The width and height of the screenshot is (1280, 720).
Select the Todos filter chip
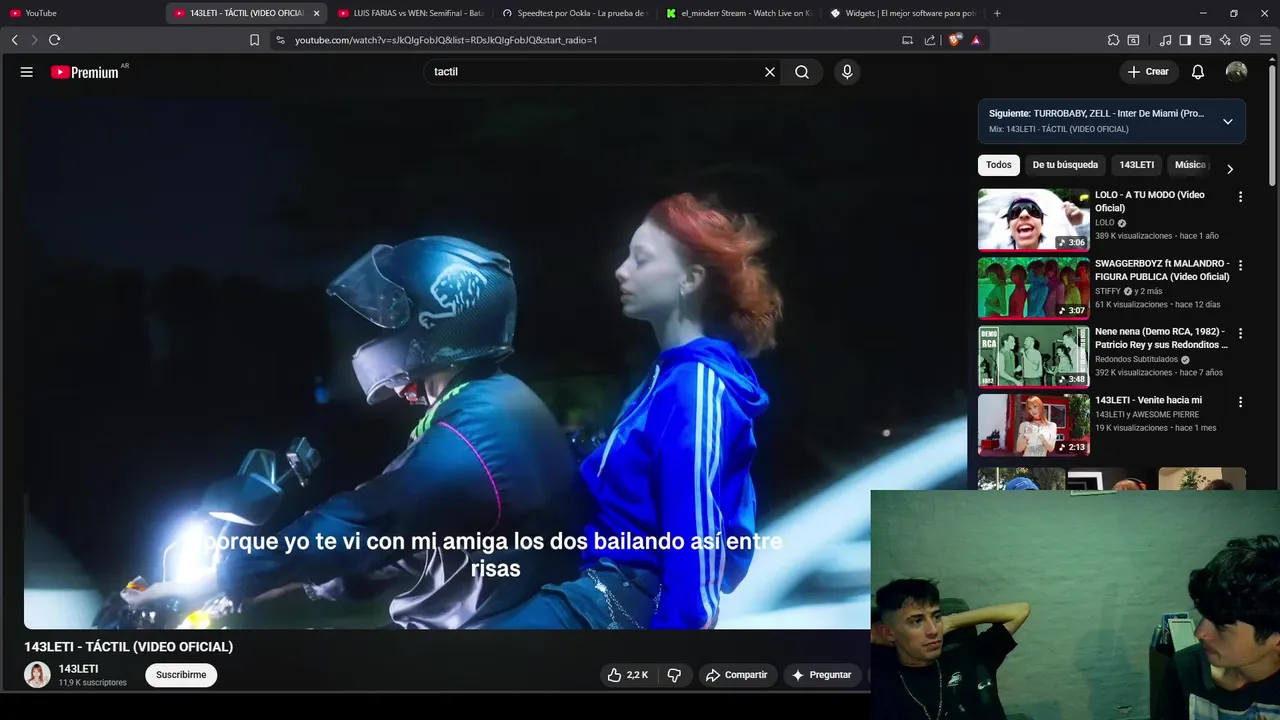(x=999, y=165)
